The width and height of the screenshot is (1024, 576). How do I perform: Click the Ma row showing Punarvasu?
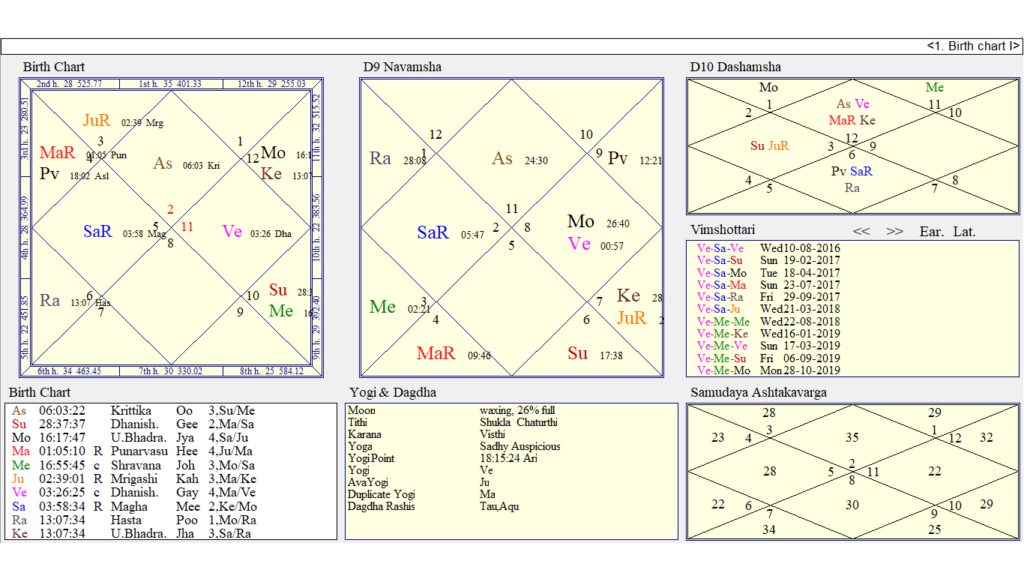pos(134,451)
